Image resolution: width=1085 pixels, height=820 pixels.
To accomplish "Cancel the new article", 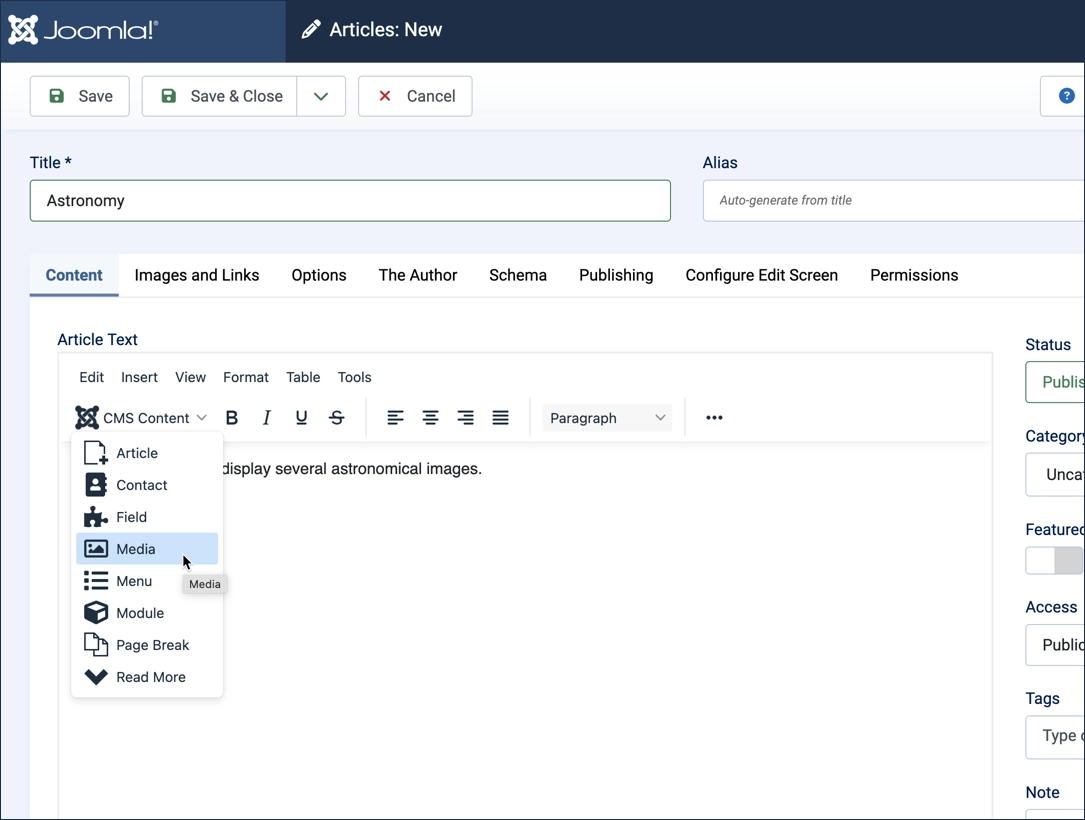I will tap(415, 96).
